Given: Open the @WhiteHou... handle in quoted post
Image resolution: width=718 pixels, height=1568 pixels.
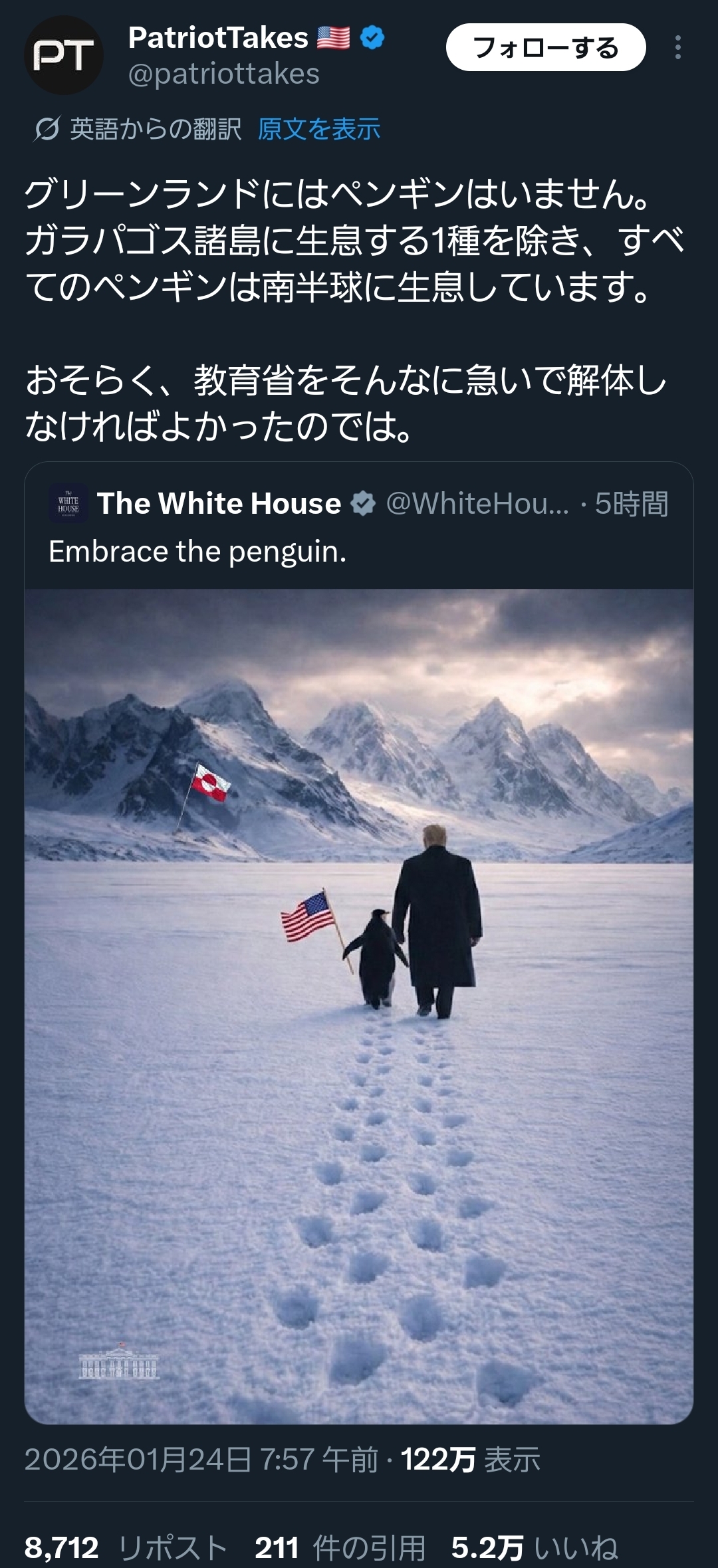Looking at the screenshot, I should point(477,503).
